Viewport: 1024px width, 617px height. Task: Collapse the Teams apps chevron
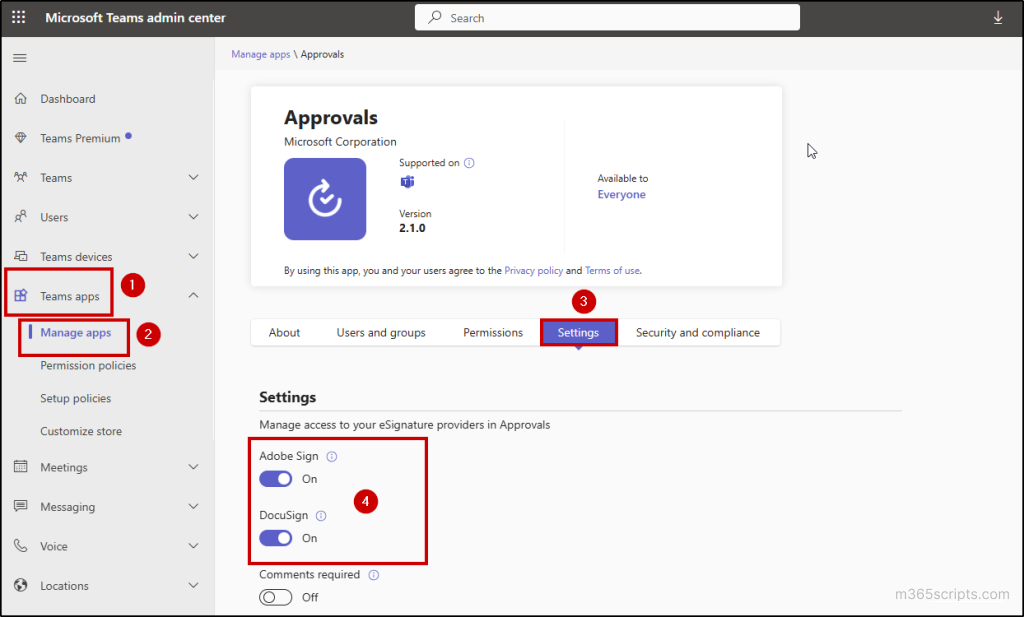(x=193, y=296)
